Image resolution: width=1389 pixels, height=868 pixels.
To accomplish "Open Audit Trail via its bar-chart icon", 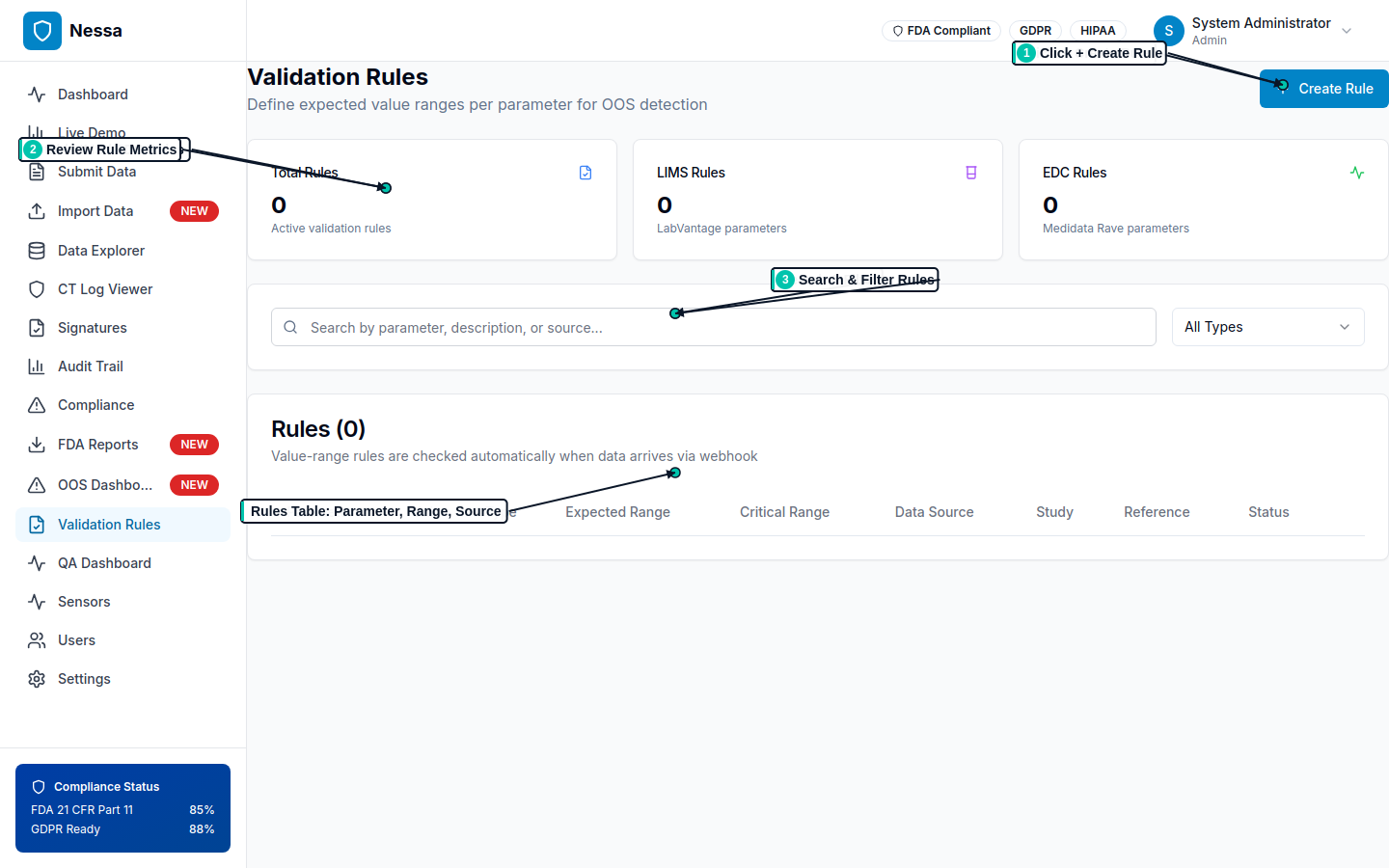I will point(36,366).
